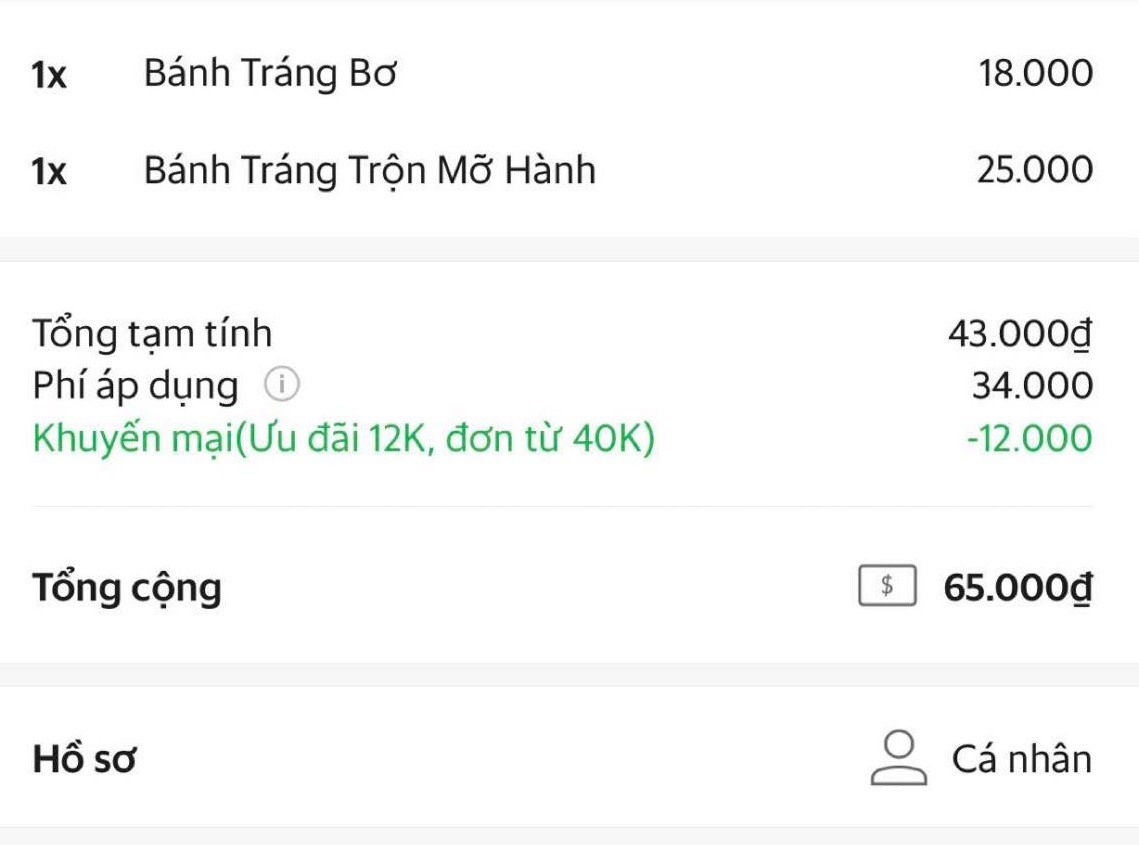This screenshot has height=845, width=1139.
Task: Open the Bánh Tráng Trộn Mỡ Hành item
Action: tap(369, 171)
